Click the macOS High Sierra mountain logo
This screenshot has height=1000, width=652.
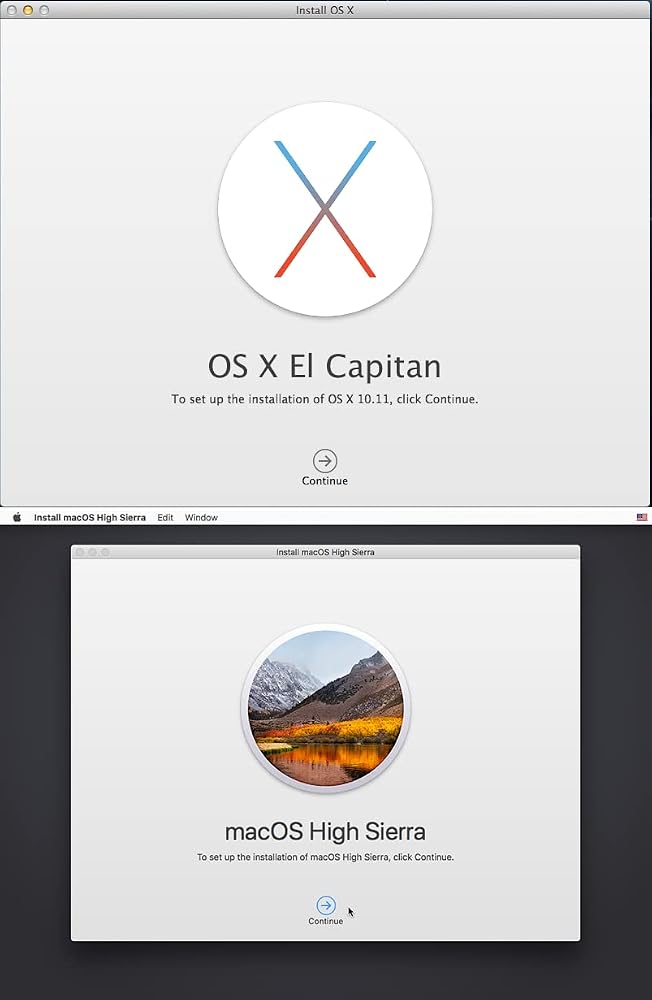(325, 708)
